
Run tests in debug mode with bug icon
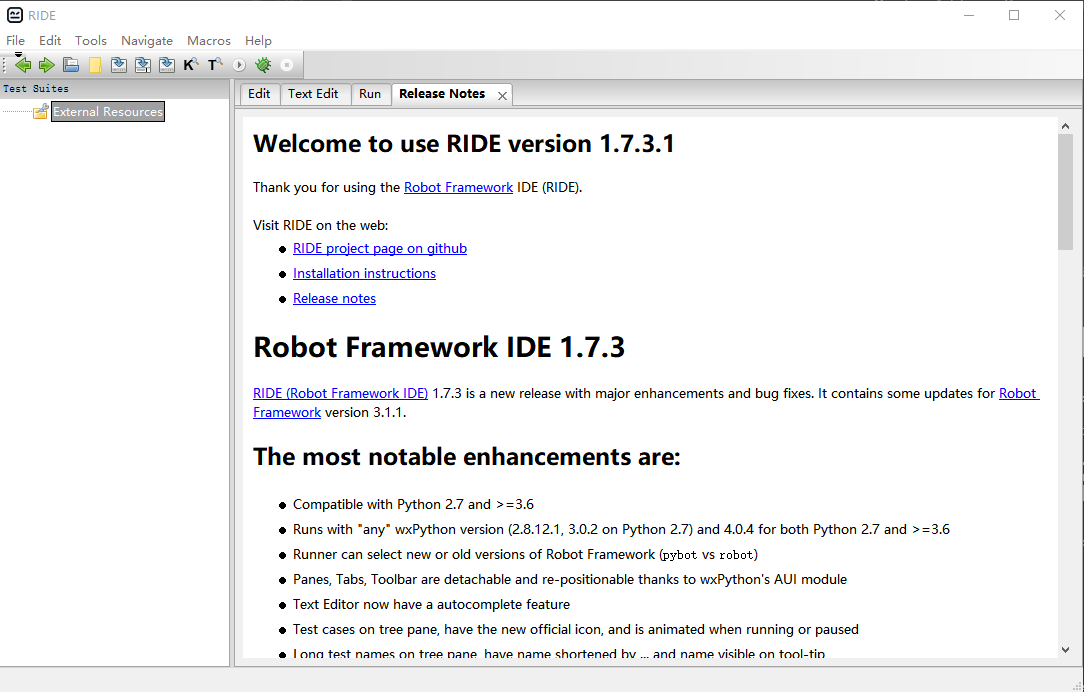tap(262, 64)
